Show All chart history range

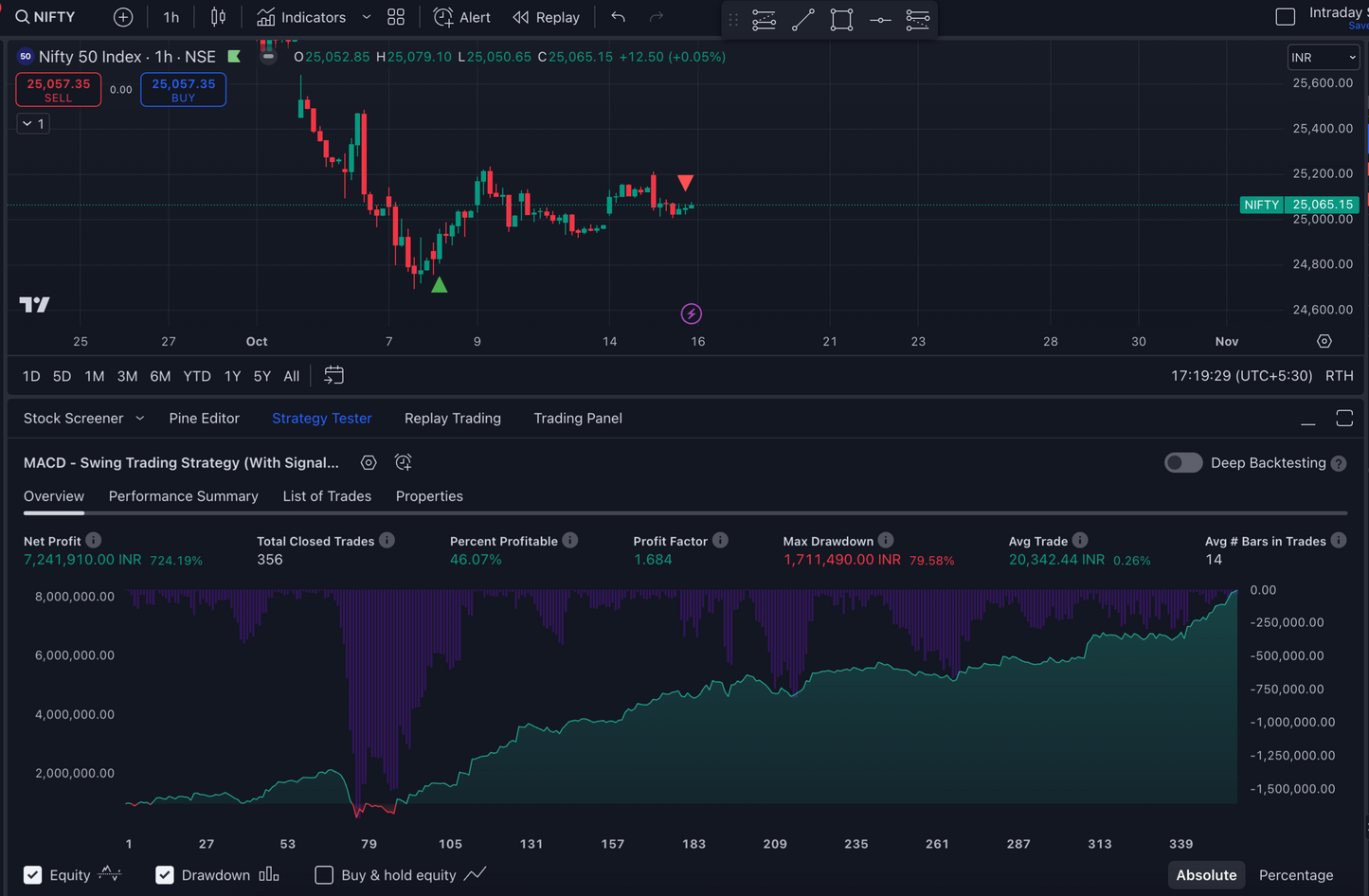(x=292, y=376)
